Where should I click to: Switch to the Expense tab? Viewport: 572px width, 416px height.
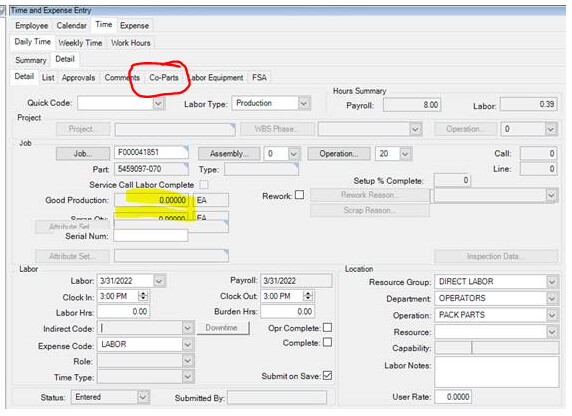pyautogui.click(x=134, y=26)
